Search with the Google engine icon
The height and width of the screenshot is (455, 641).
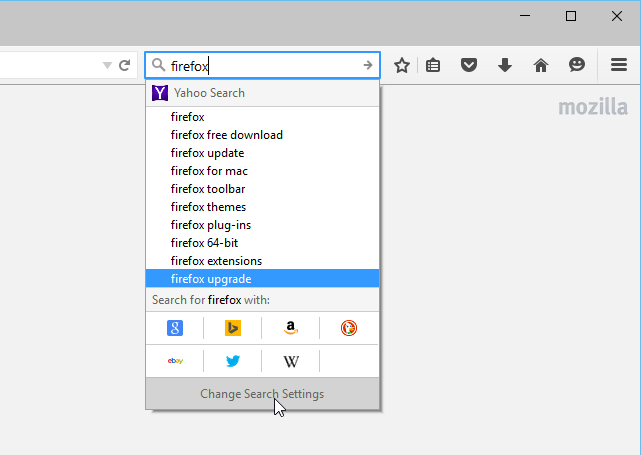point(175,328)
